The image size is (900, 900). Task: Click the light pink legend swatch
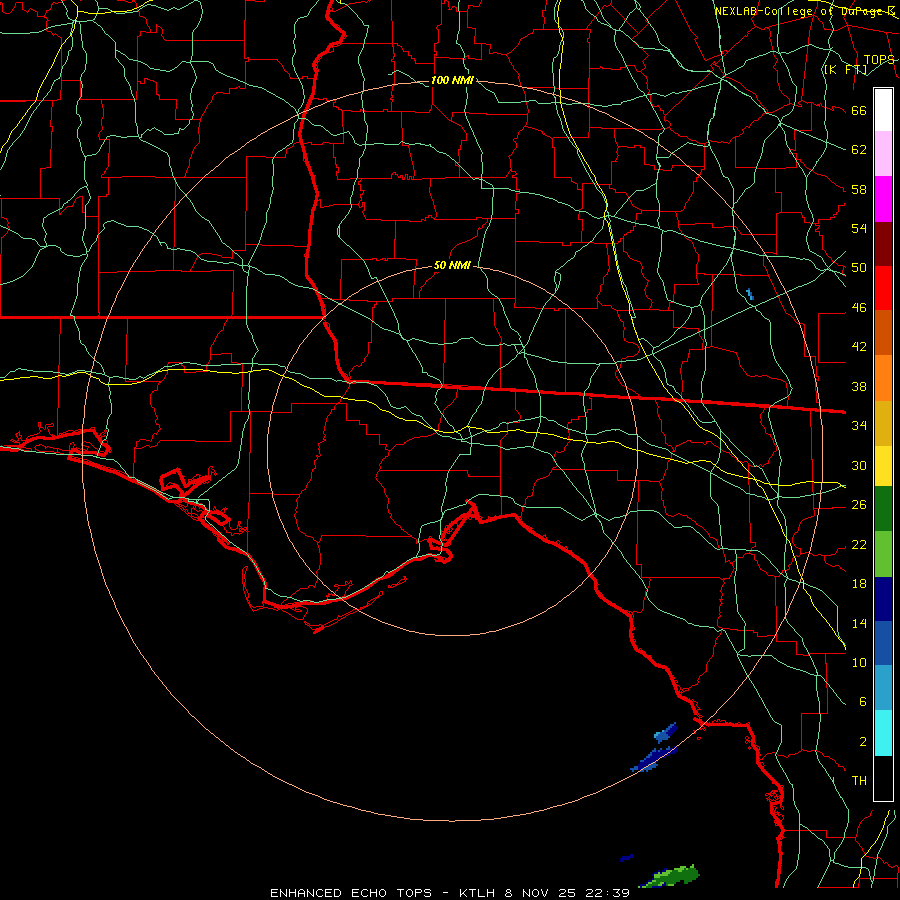[x=883, y=154]
